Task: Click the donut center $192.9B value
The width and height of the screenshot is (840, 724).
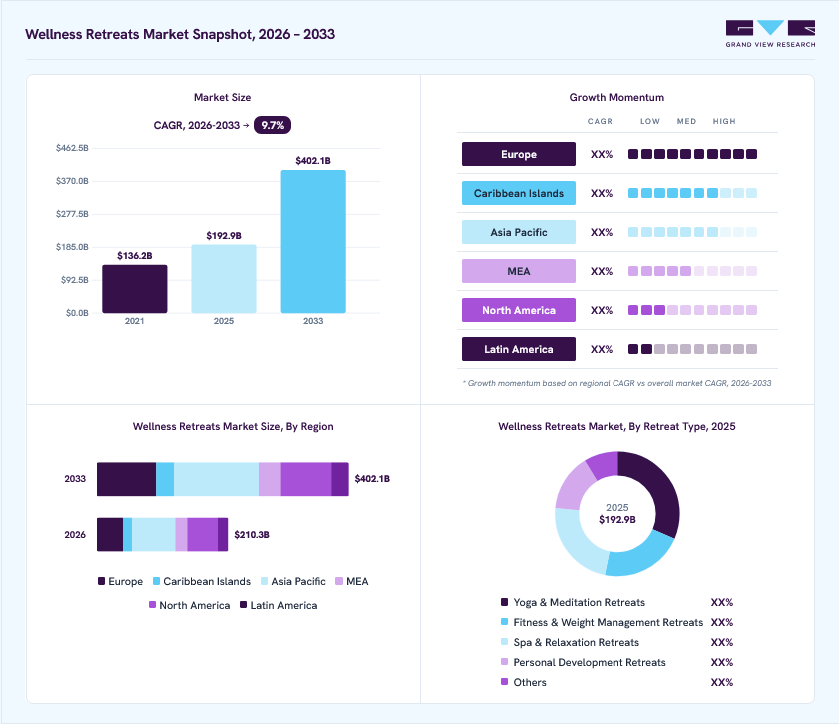Action: (x=617, y=520)
